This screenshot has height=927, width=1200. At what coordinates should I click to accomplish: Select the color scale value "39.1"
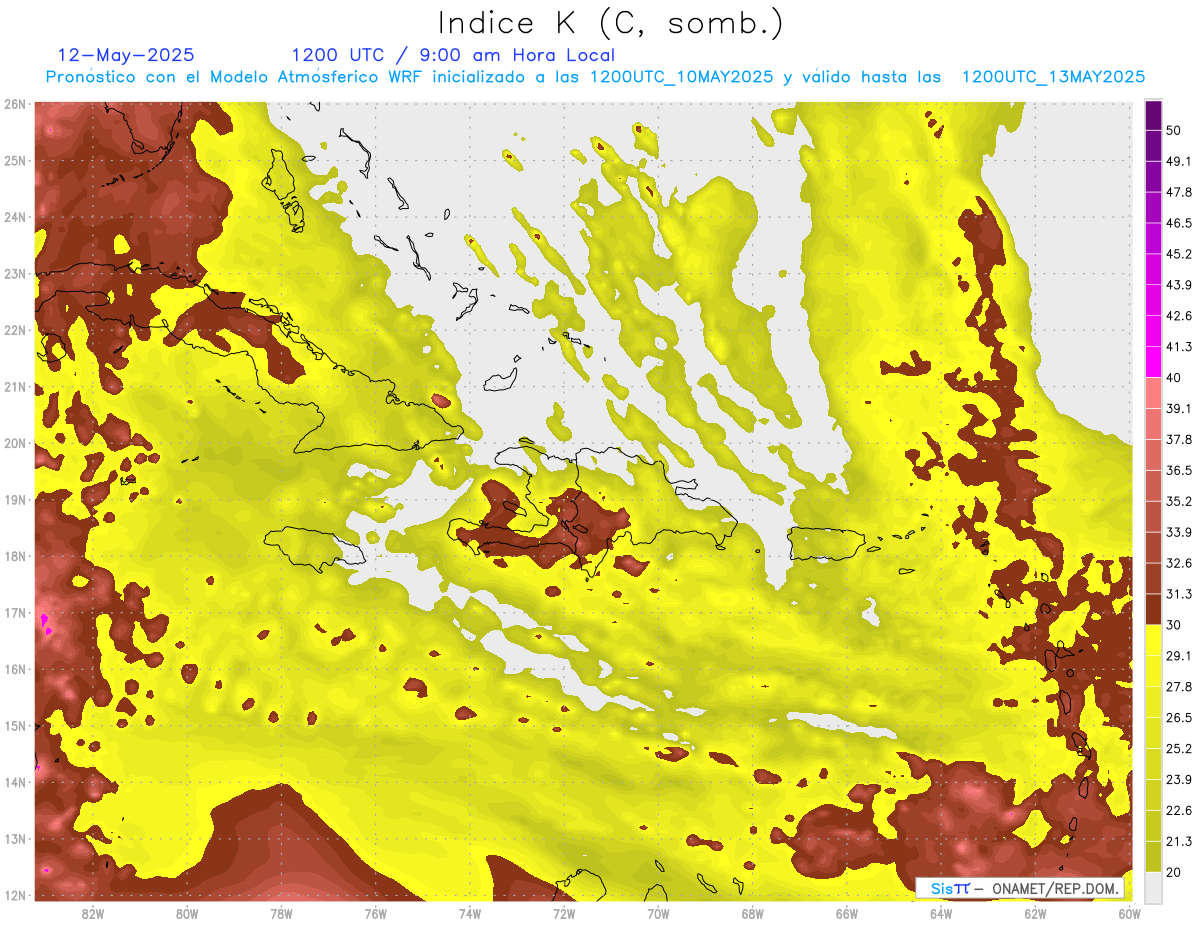pos(1178,408)
